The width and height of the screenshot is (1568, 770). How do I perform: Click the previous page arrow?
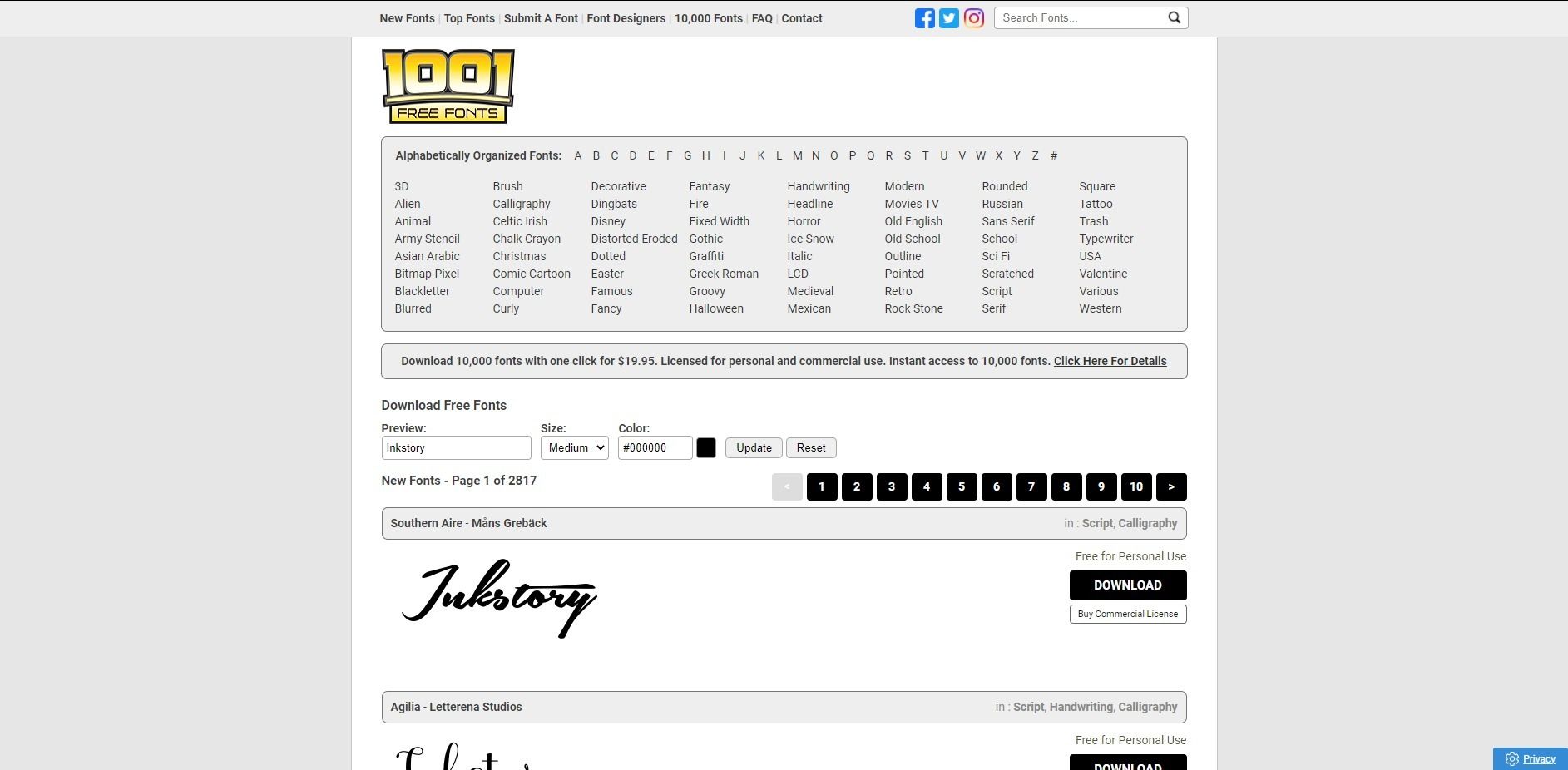[787, 486]
